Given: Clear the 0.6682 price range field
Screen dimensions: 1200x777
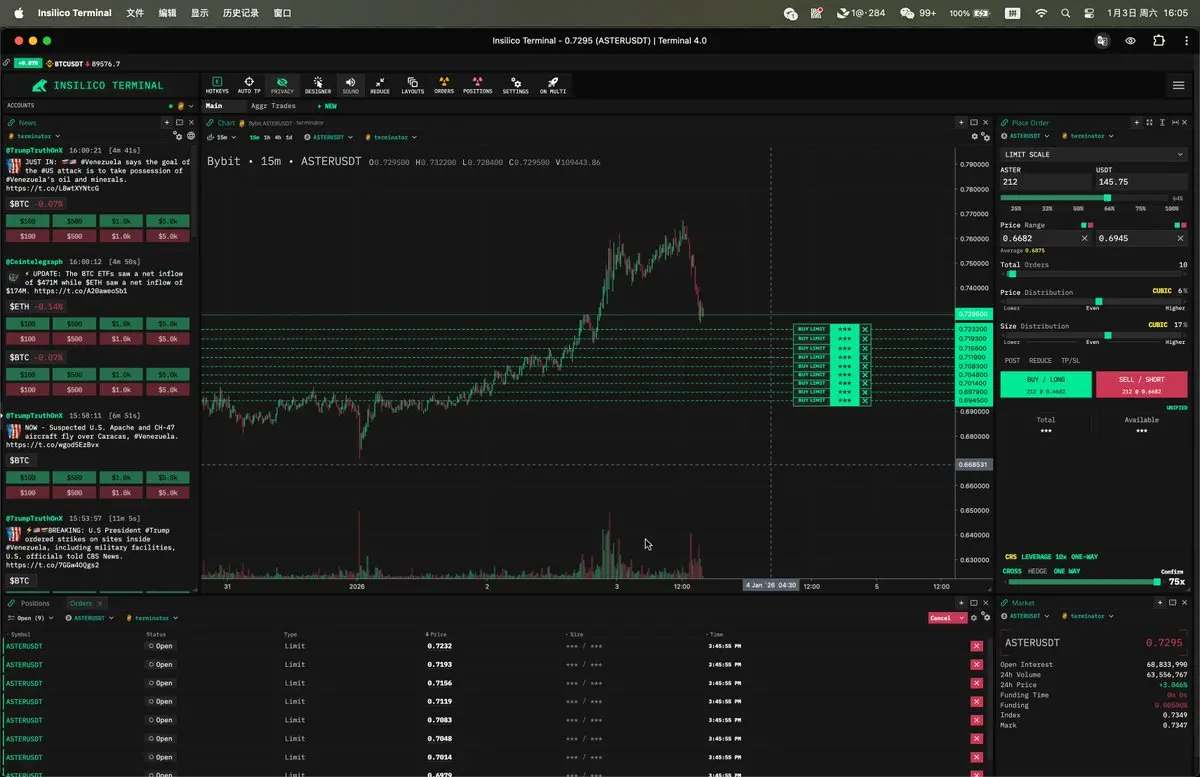Looking at the screenshot, I should [1085, 238].
